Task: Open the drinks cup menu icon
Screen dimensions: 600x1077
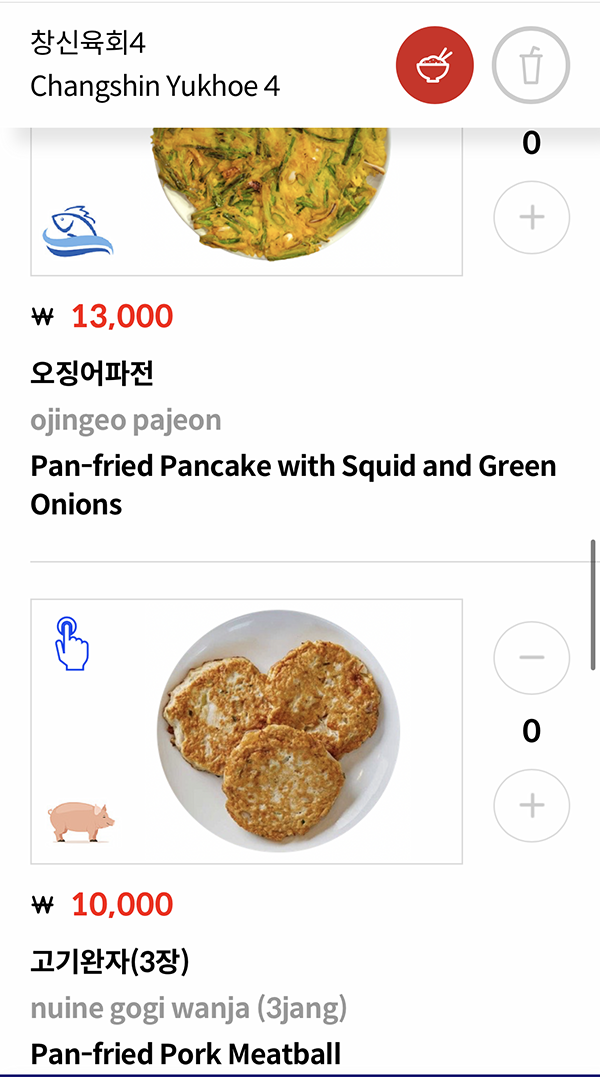Action: tap(531, 65)
